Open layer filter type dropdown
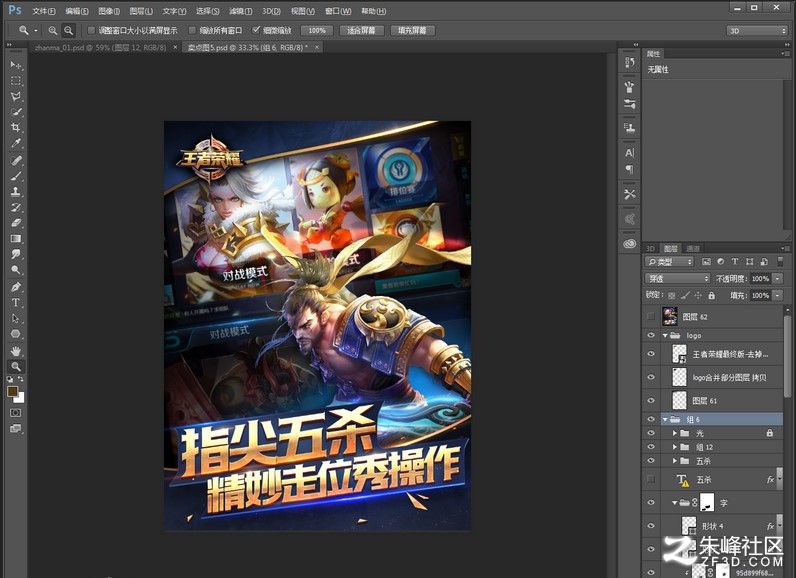Viewport: 796px width, 578px height. [669, 262]
